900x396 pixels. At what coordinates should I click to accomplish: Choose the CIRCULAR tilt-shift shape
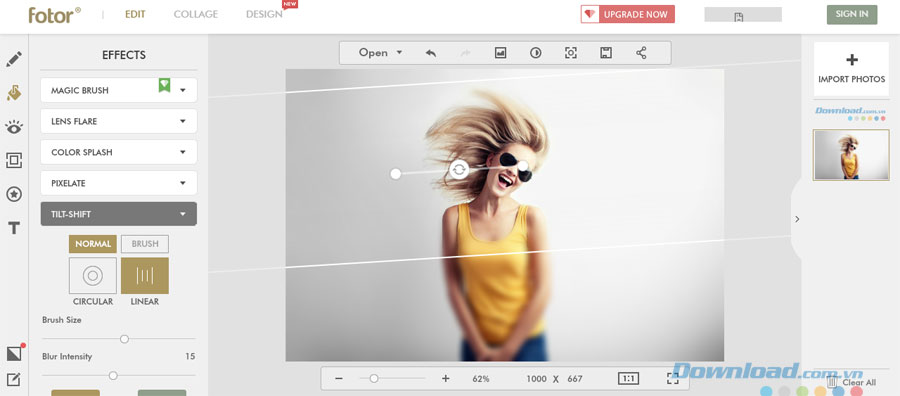pyautogui.click(x=93, y=275)
